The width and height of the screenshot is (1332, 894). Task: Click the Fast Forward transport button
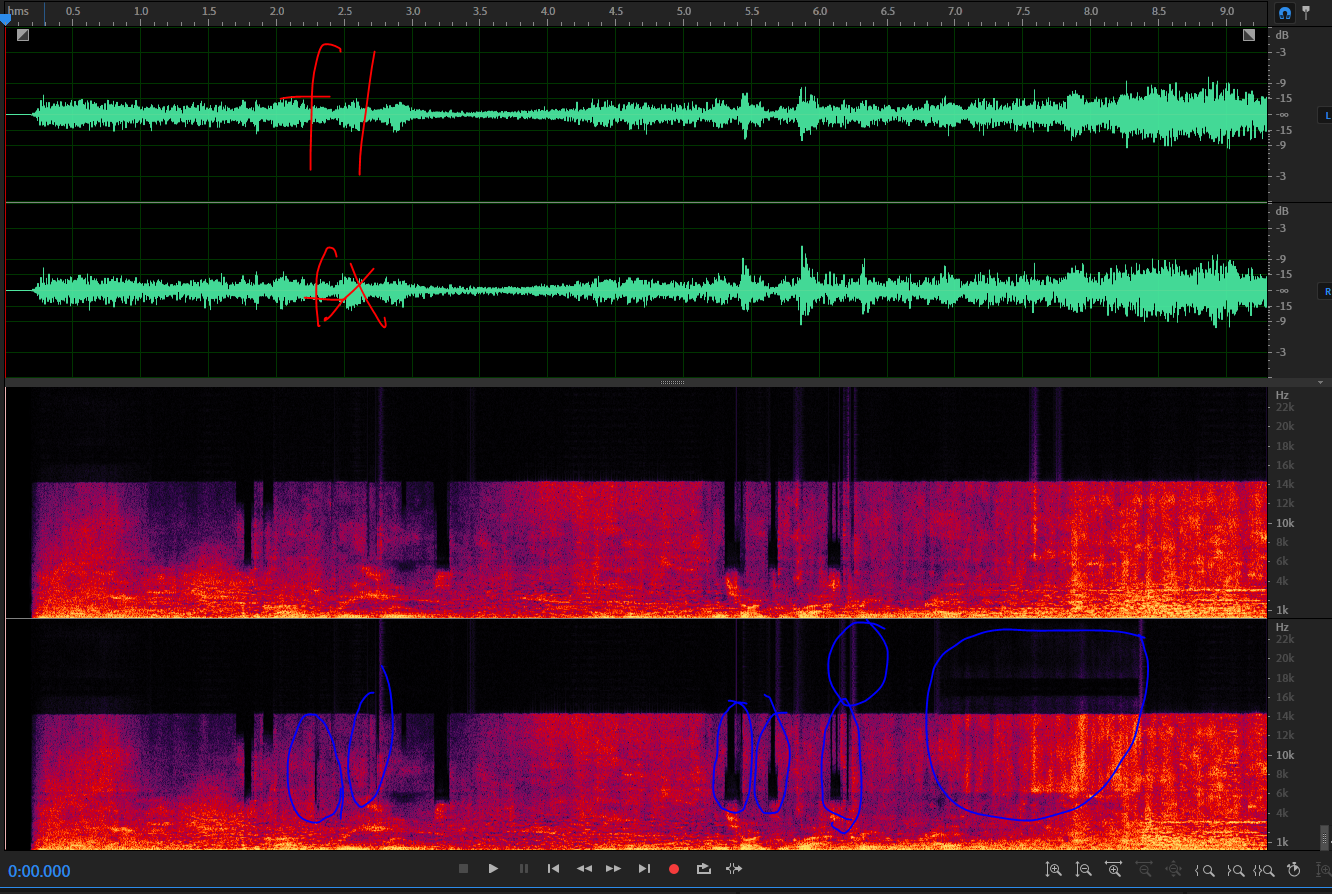point(614,869)
